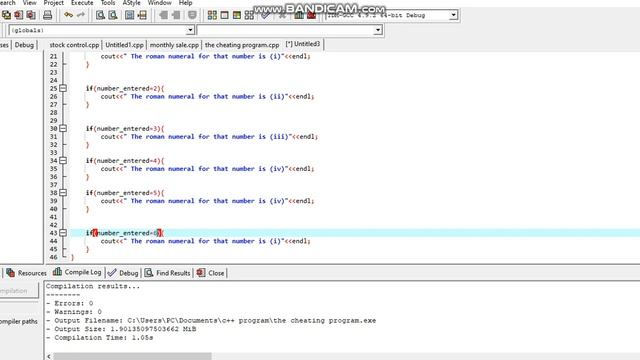Open the Debug tab in left panel
The width and height of the screenshot is (640, 360).
24,45
